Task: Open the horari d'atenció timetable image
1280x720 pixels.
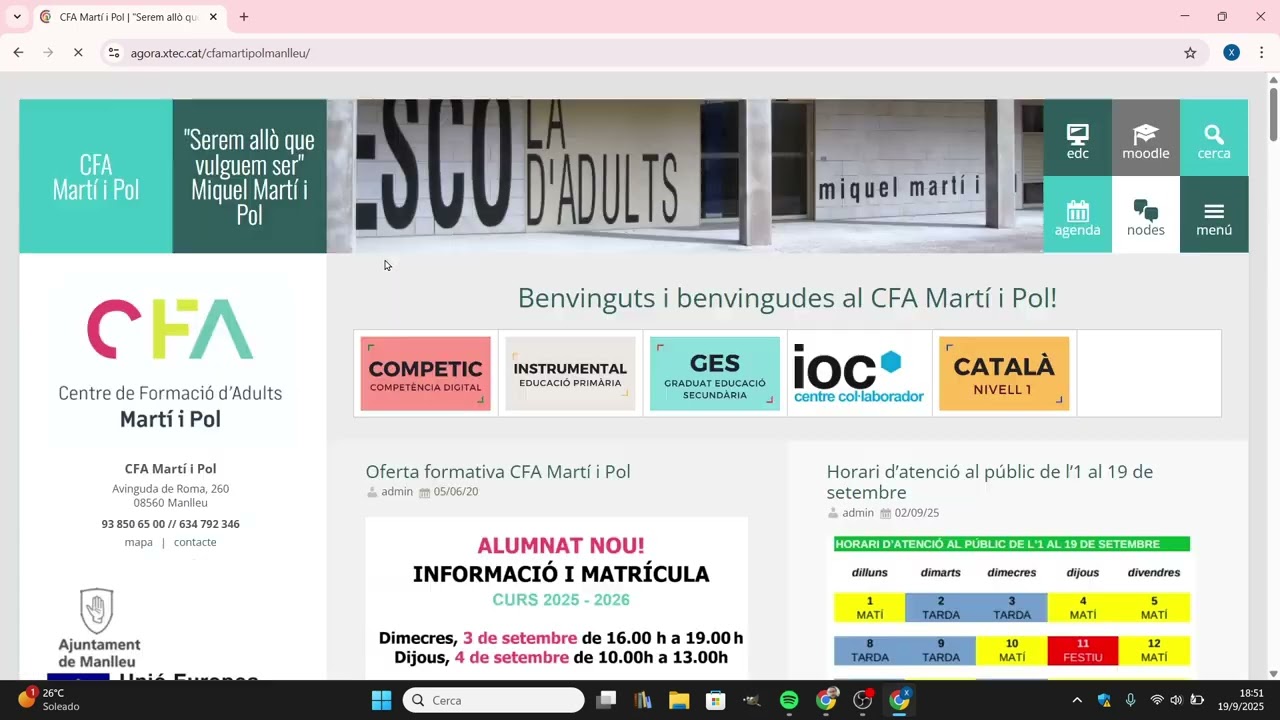Action: [x=1012, y=607]
